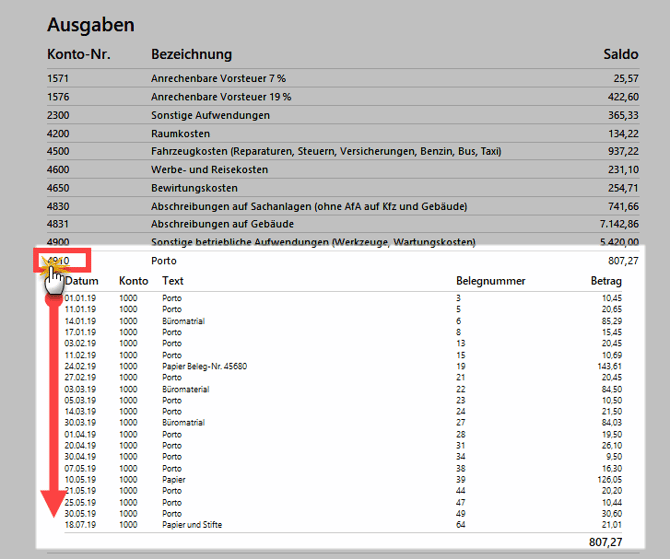670x559 pixels.
Task: Select the Betrag column header
Action: click(x=606, y=282)
